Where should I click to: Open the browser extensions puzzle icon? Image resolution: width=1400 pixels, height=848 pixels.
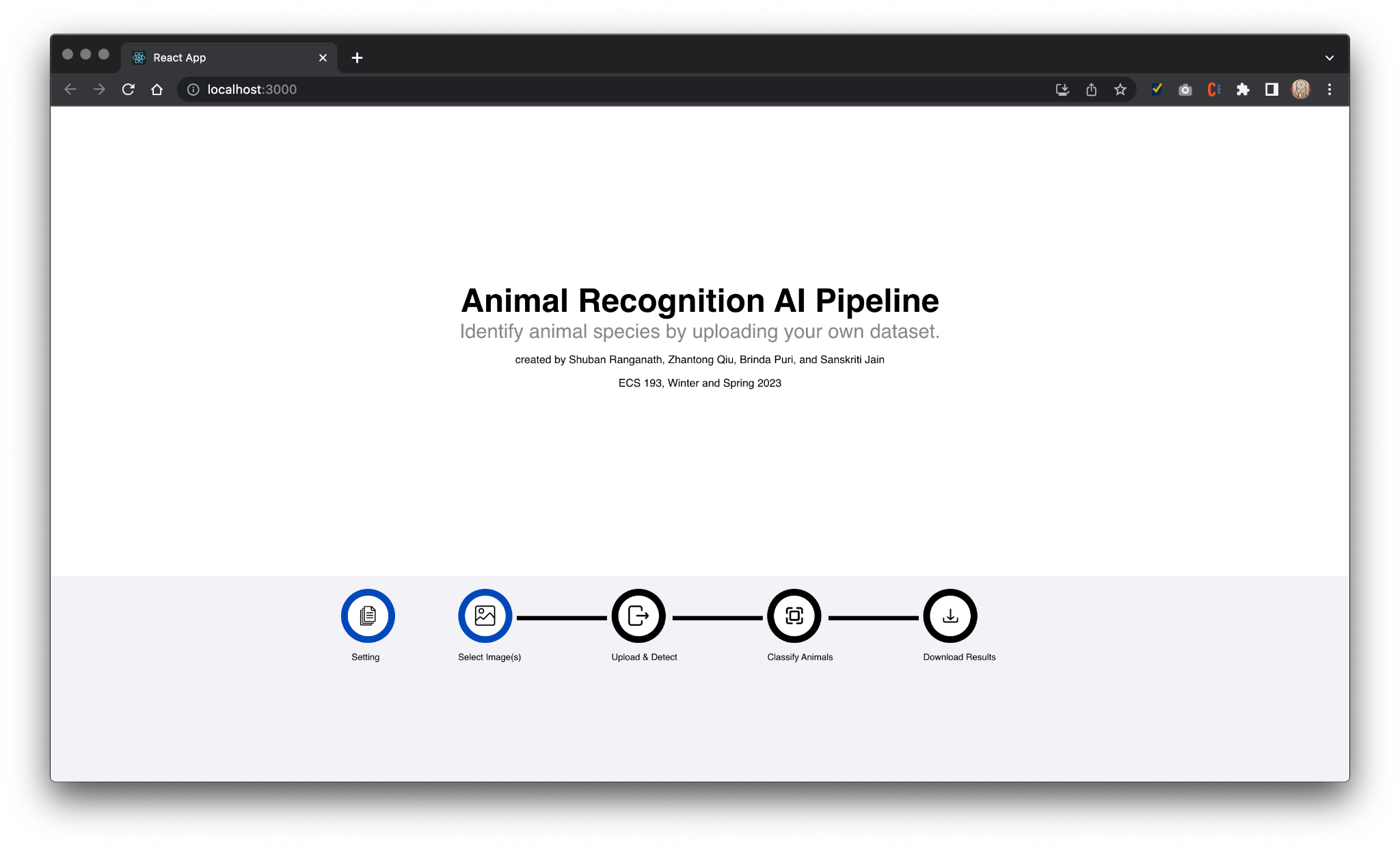pos(1243,90)
